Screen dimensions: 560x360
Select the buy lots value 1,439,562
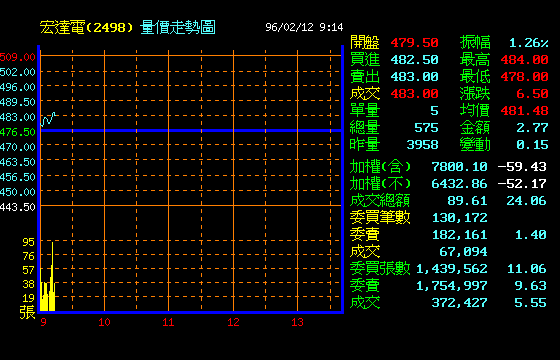pos(452,269)
